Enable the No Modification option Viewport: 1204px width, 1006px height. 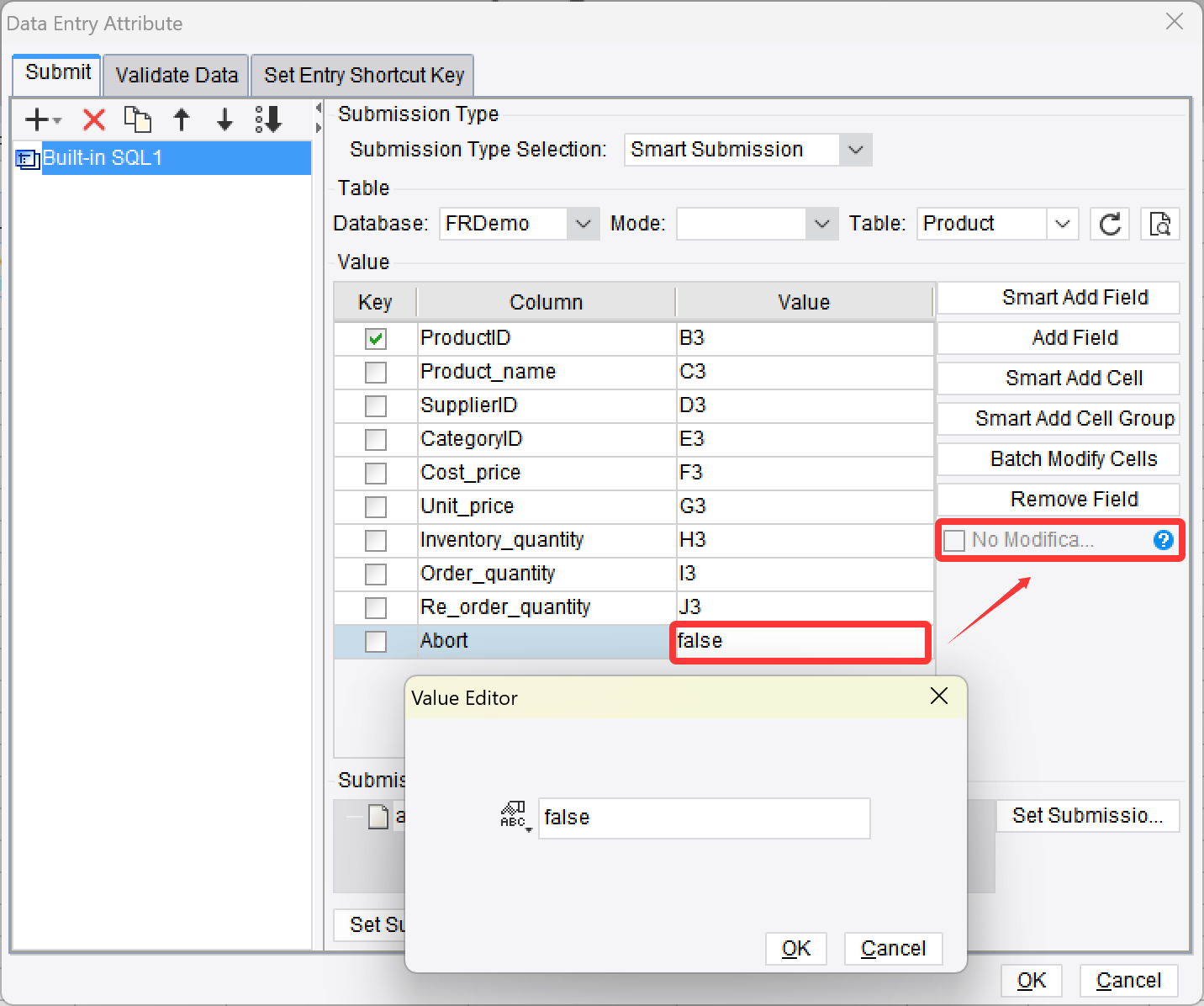[954, 540]
